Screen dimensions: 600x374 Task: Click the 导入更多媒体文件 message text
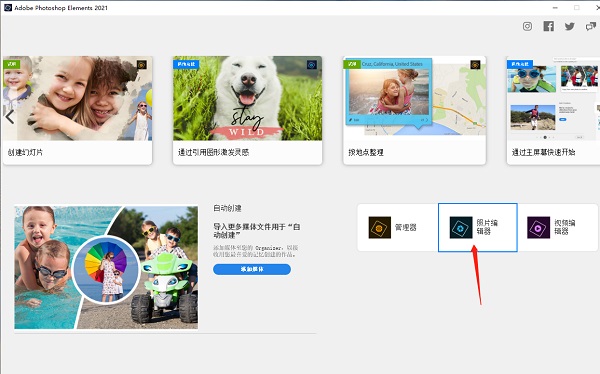pyautogui.click(x=257, y=231)
